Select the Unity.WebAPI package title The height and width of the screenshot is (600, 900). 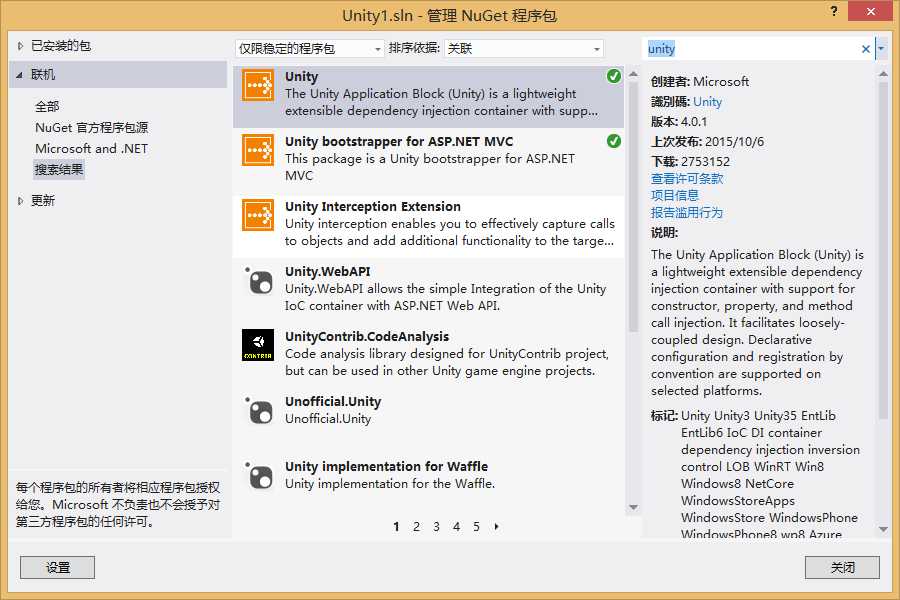(x=328, y=272)
